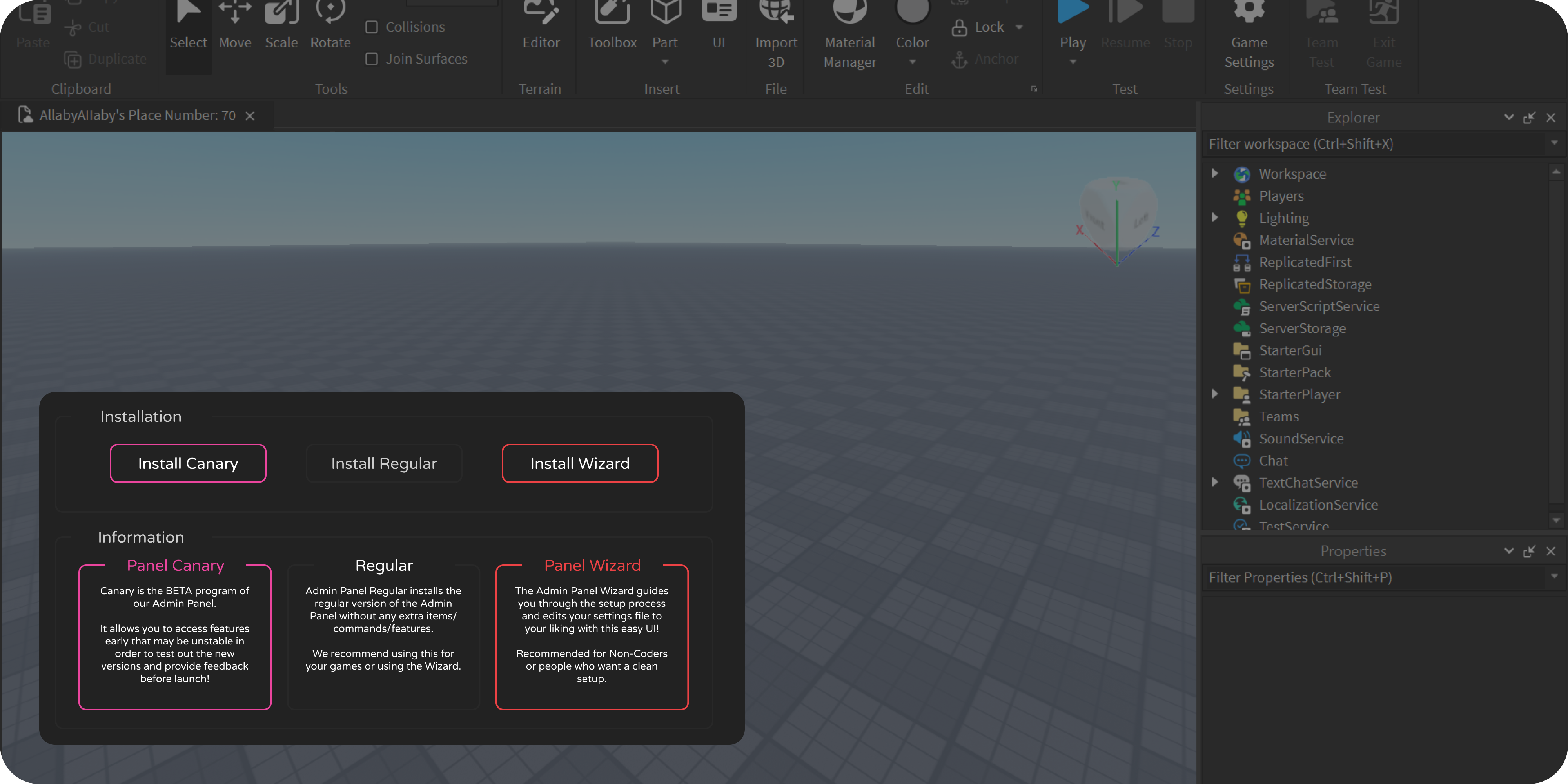Expand the StarterPlayer tree node

point(1214,394)
